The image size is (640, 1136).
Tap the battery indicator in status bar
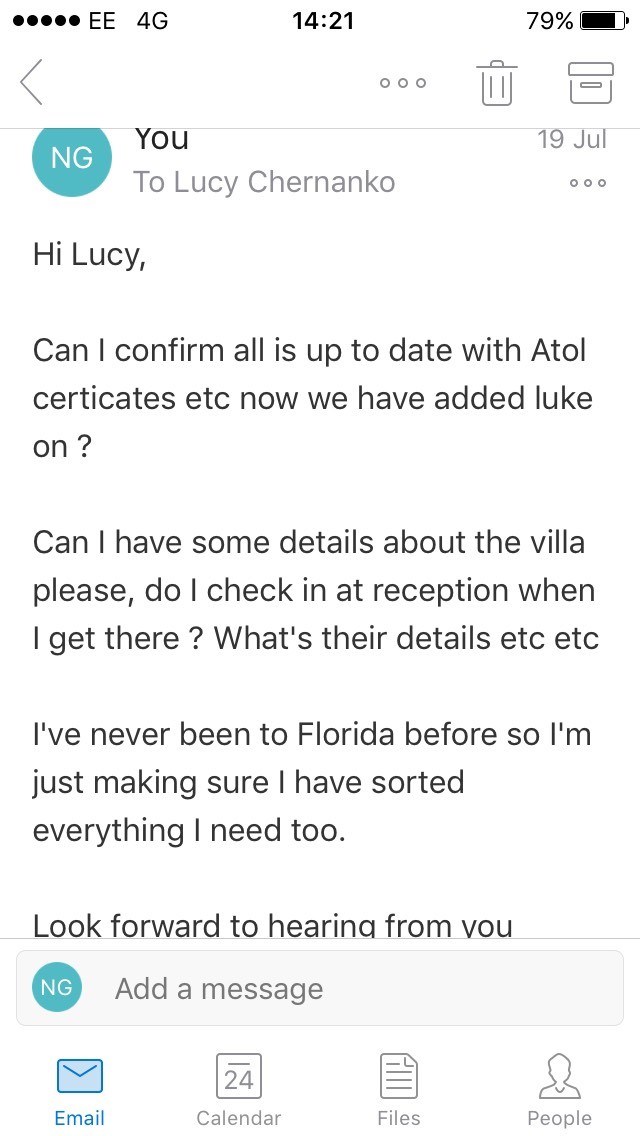(603, 20)
